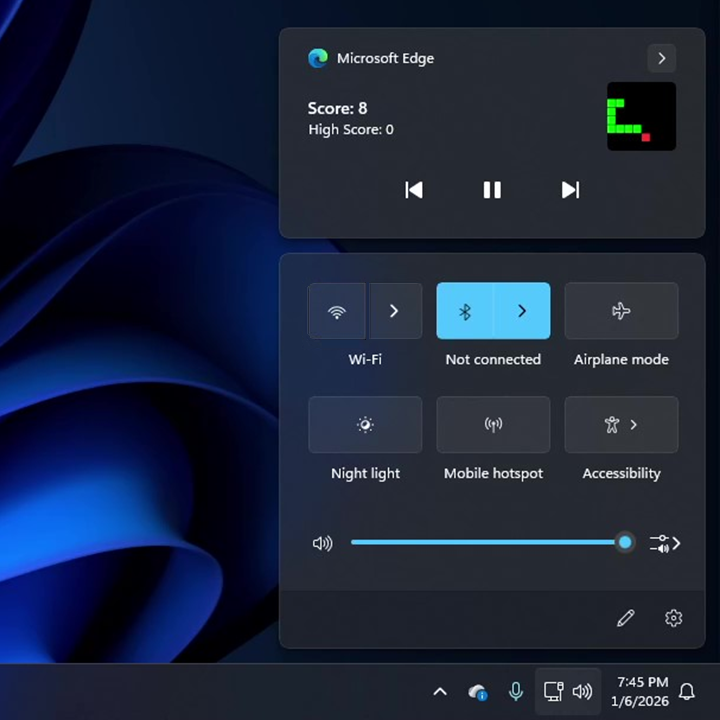The width and height of the screenshot is (720, 720).
Task: Enable Mobile hotspot
Action: click(x=493, y=425)
